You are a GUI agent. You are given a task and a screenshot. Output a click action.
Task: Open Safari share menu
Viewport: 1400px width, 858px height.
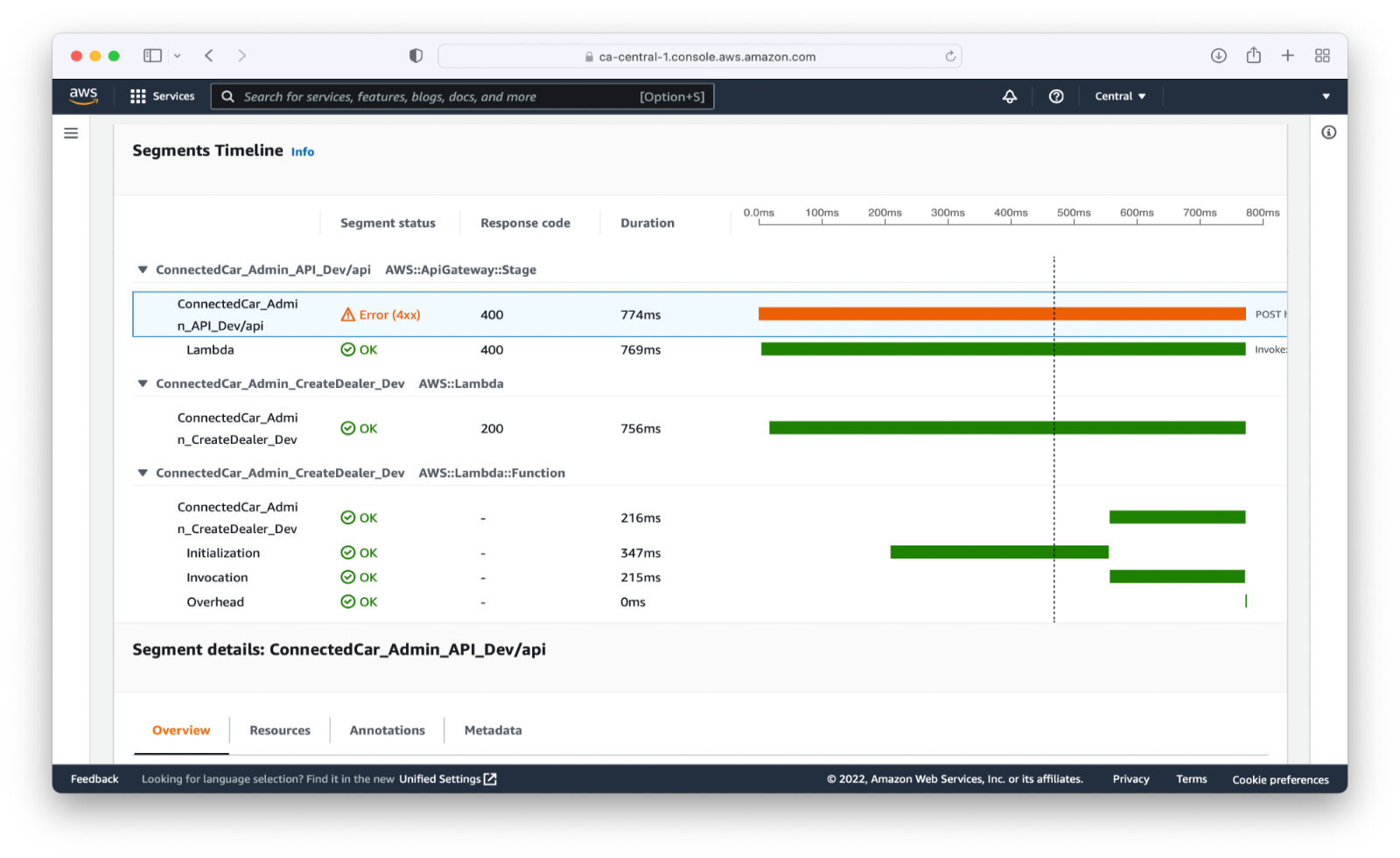tap(1254, 55)
